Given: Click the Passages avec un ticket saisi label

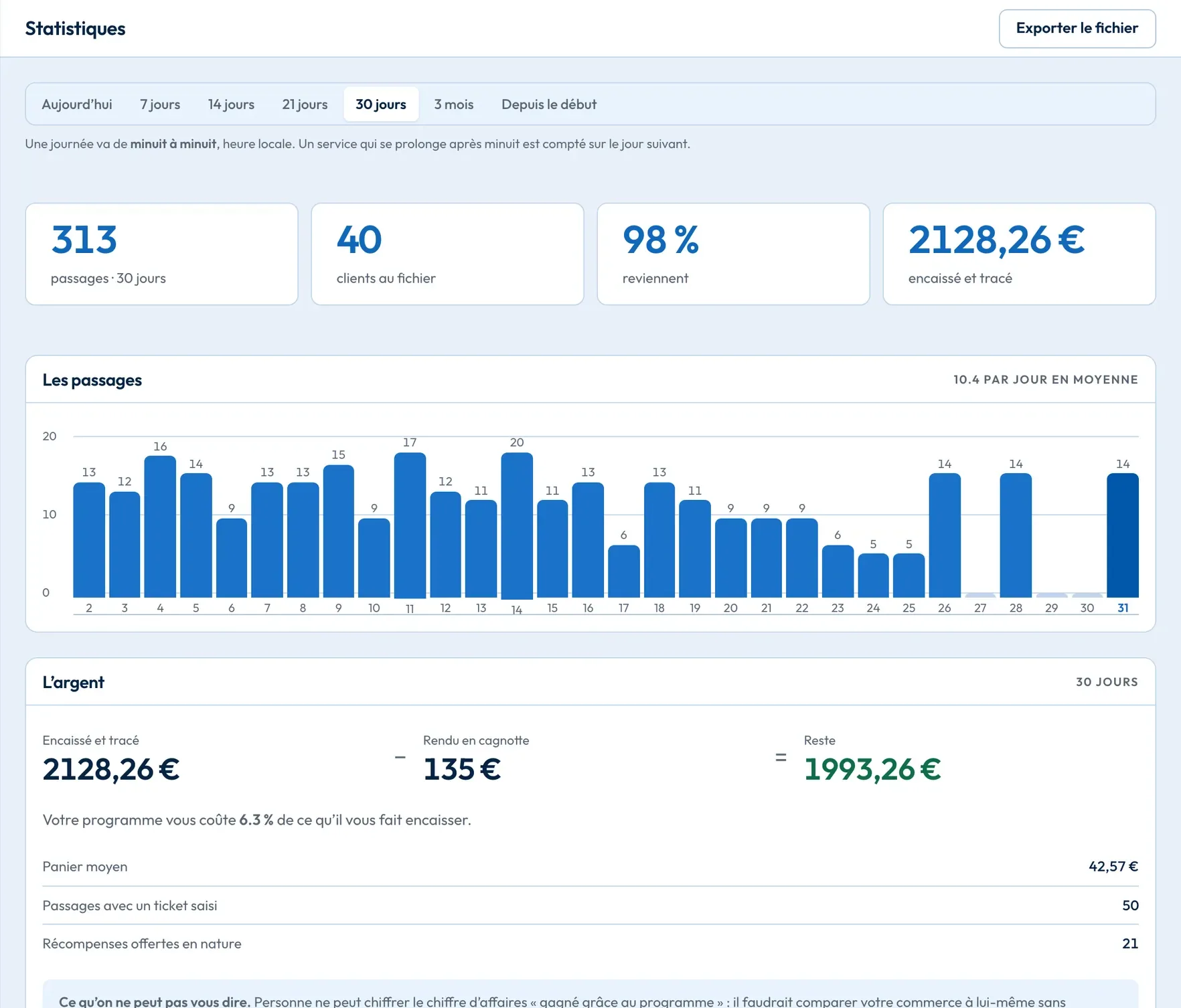Looking at the screenshot, I should tap(130, 906).
